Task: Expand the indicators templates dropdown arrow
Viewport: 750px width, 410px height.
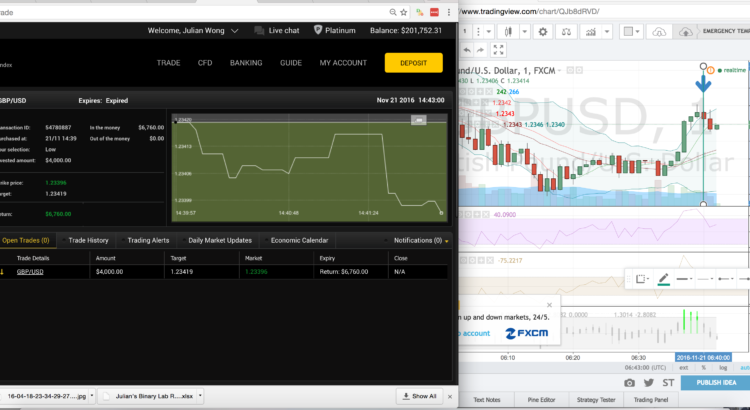Action: click(607, 32)
